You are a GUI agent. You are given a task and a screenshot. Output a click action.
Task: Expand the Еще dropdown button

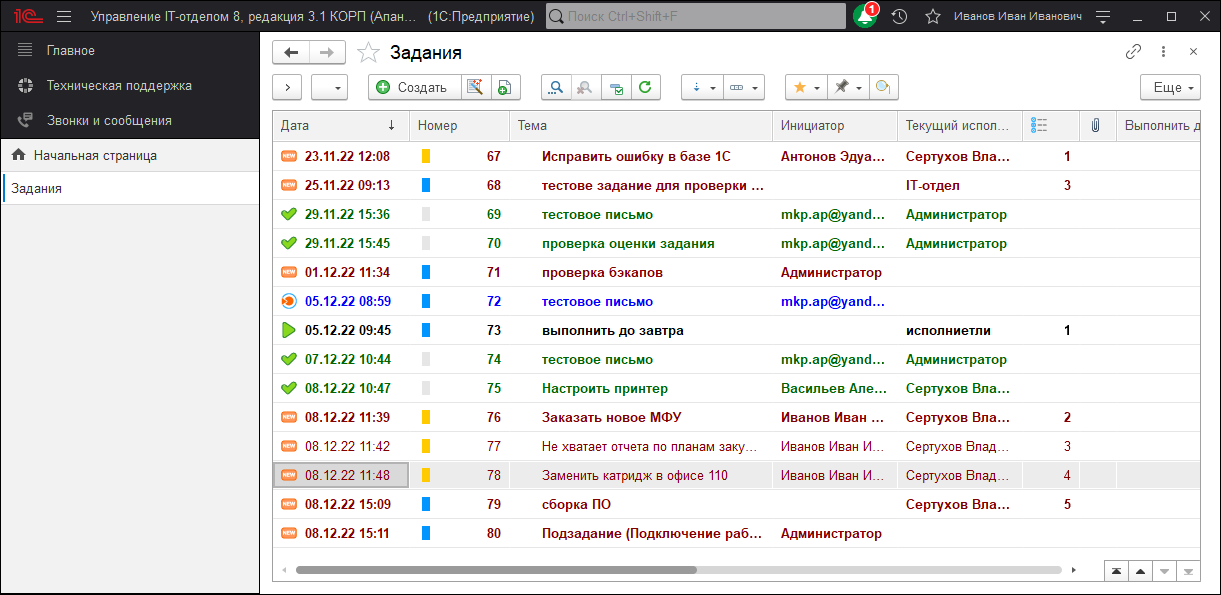[x=1170, y=87]
